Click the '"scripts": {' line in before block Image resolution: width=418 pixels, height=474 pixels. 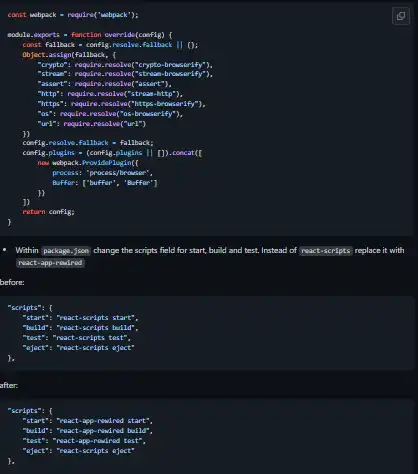30,308
